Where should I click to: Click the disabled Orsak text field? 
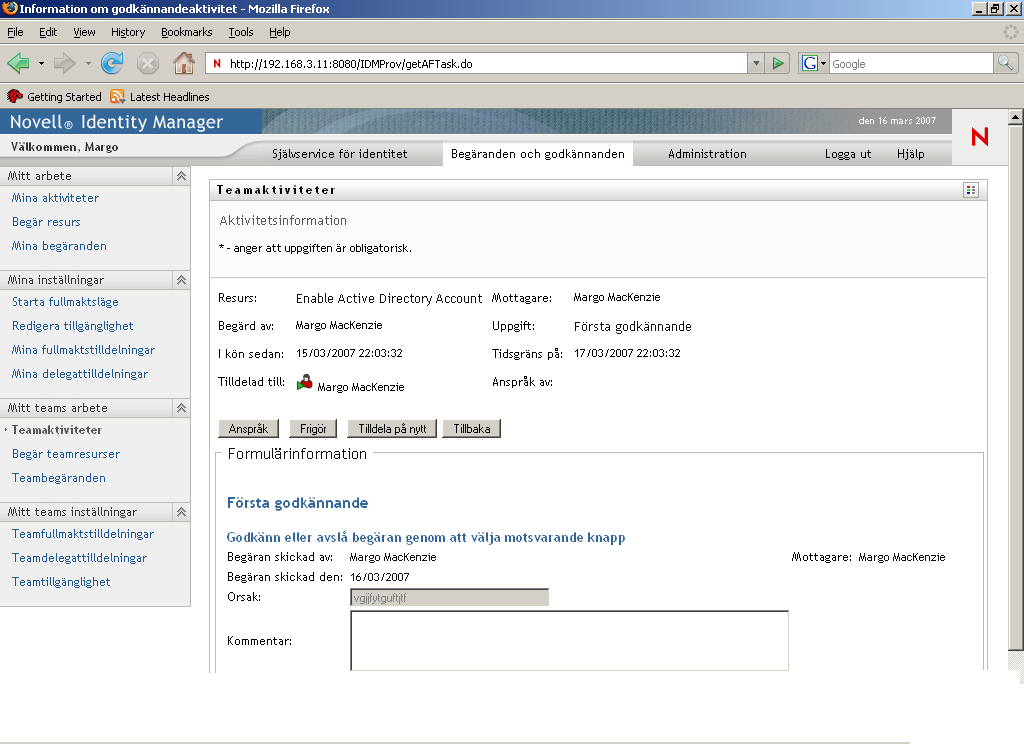449,597
